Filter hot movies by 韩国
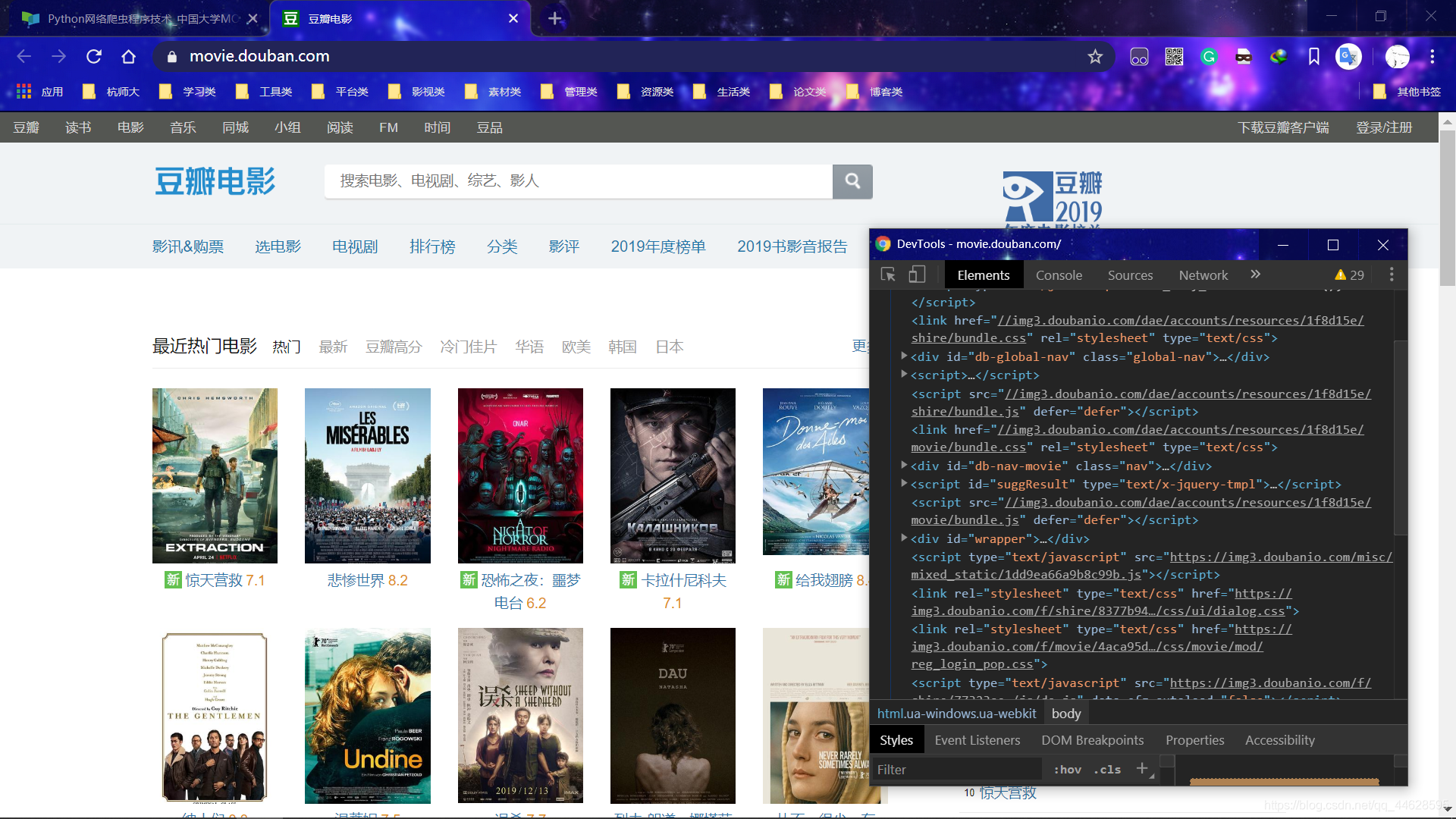Screen dimensions: 1456x819 pos(622,347)
